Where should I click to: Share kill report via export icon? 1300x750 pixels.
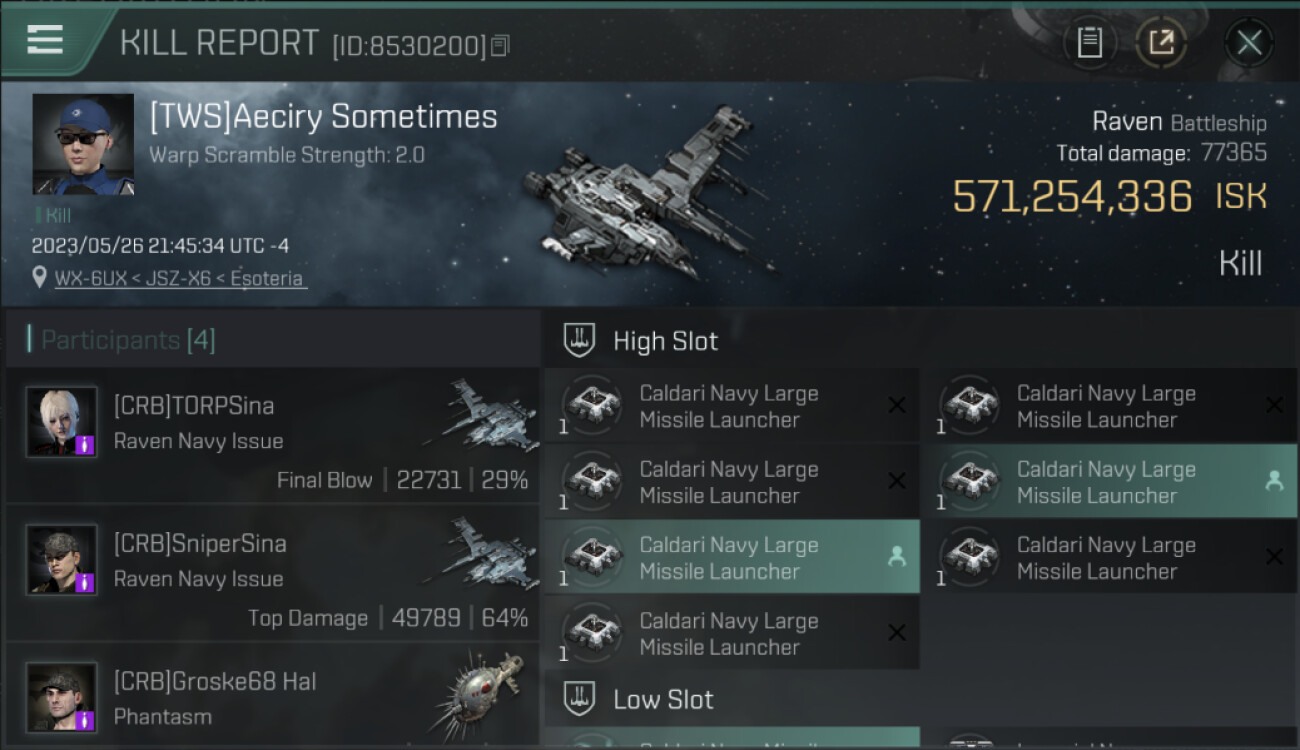(1161, 43)
